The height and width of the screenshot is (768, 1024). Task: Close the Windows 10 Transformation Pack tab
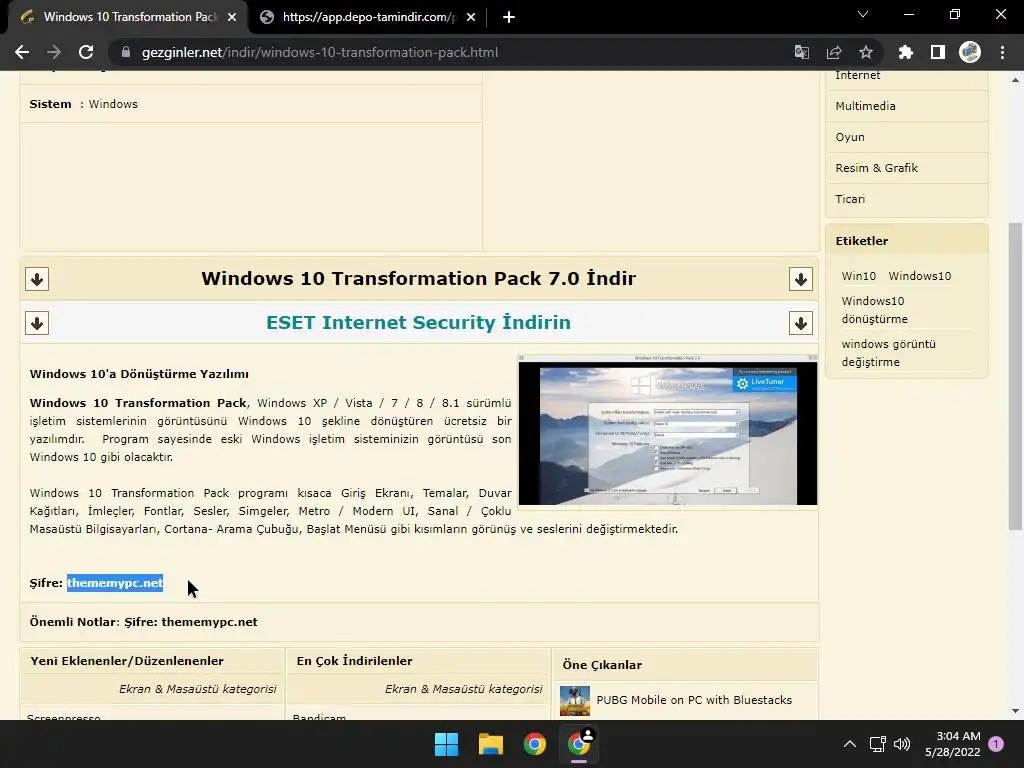pos(232,17)
